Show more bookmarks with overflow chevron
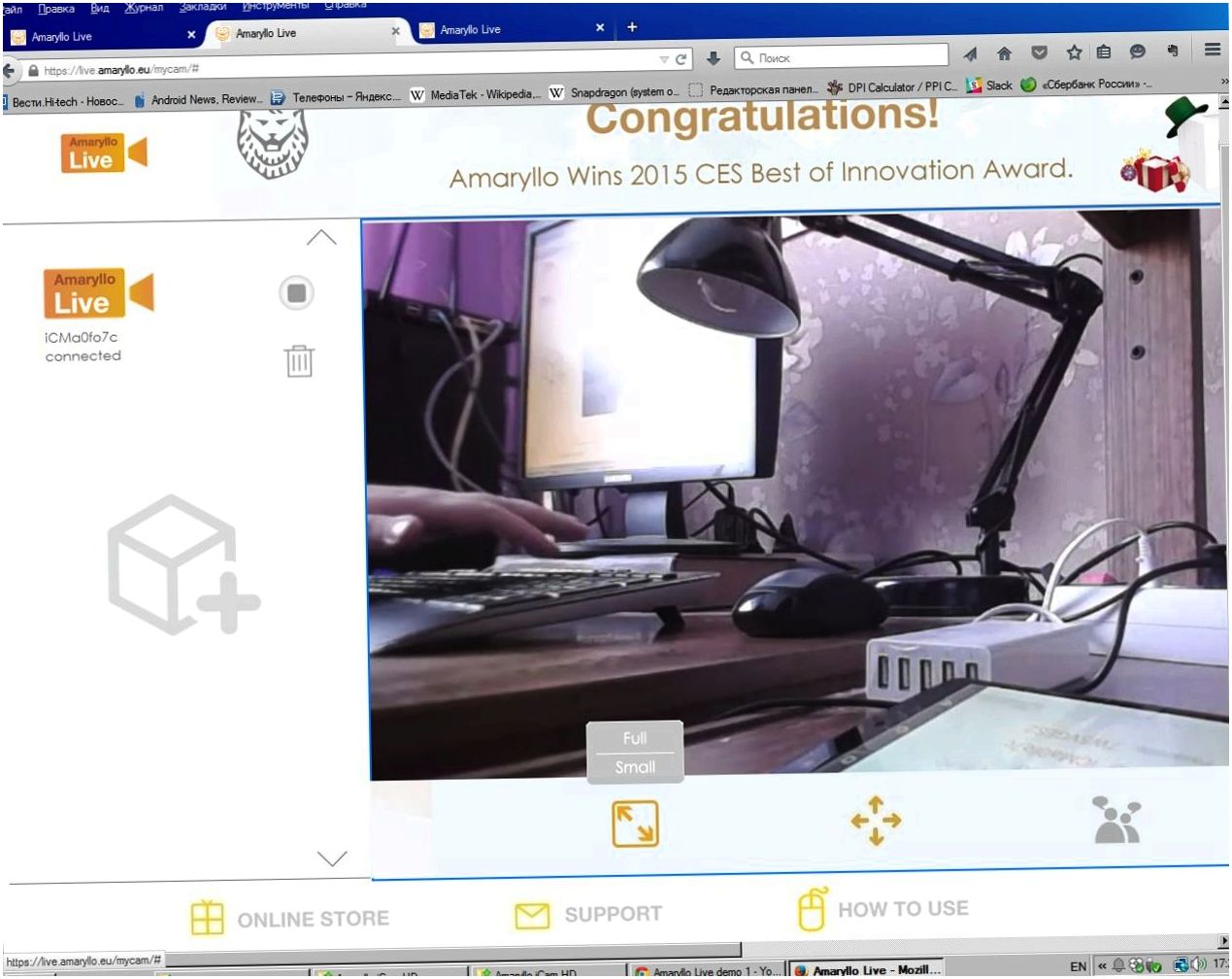Viewport: 1232px width, 979px height. click(x=1224, y=81)
